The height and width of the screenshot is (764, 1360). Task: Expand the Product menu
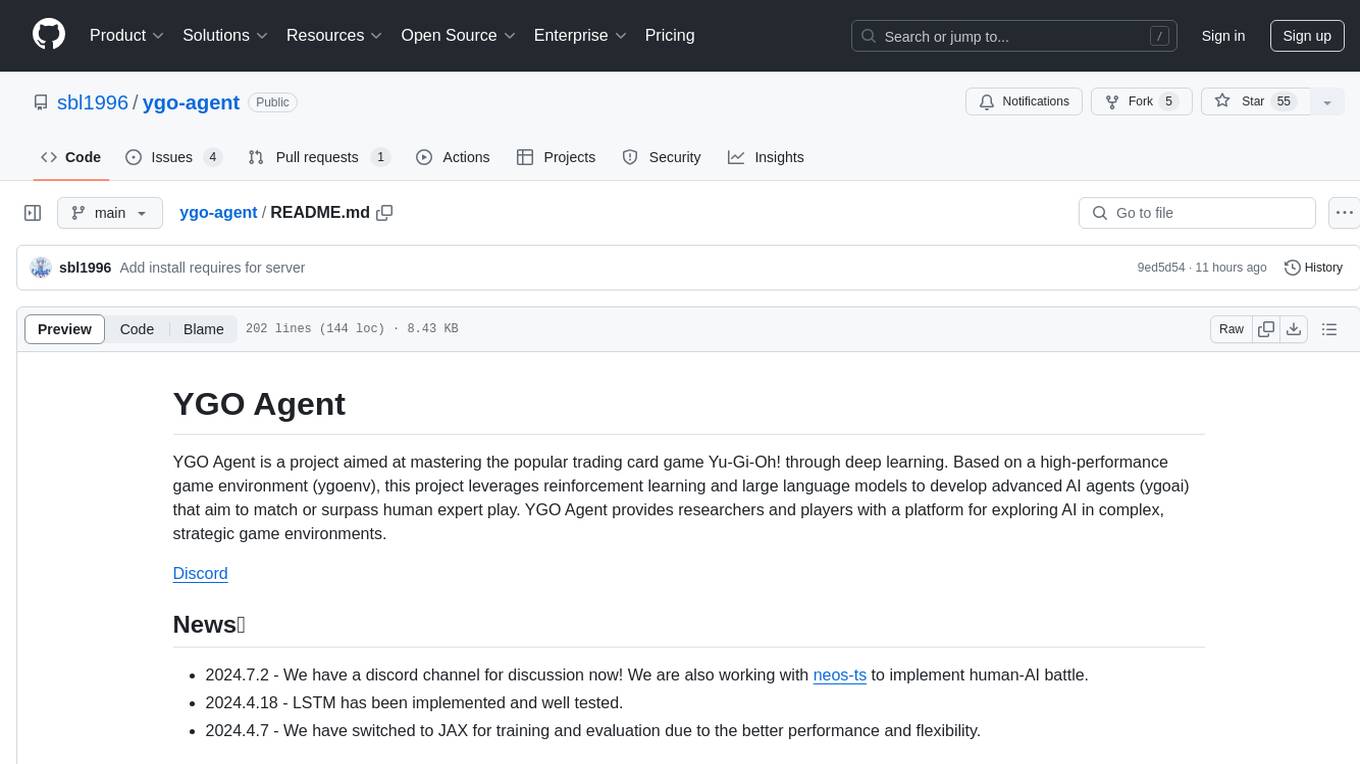127,35
